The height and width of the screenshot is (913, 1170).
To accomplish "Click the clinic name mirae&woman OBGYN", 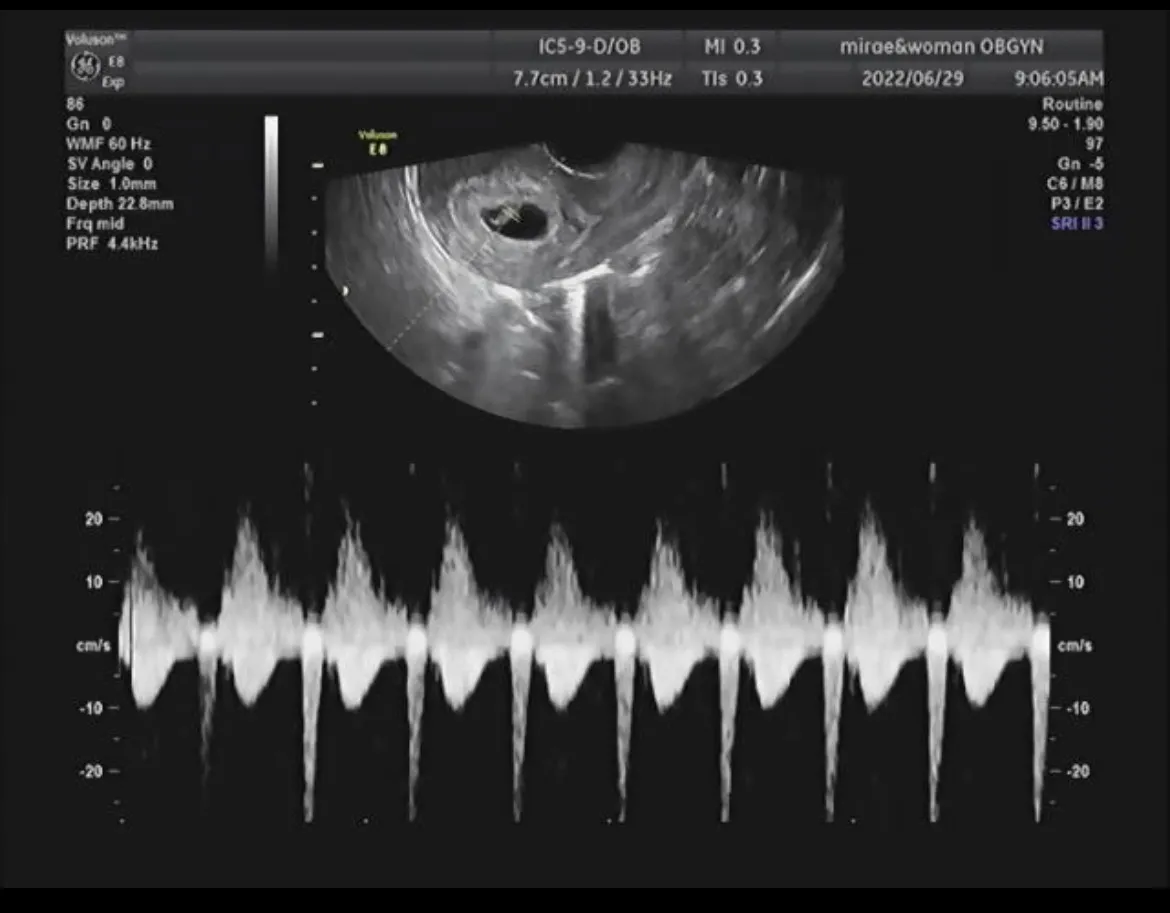I will [x=942, y=46].
